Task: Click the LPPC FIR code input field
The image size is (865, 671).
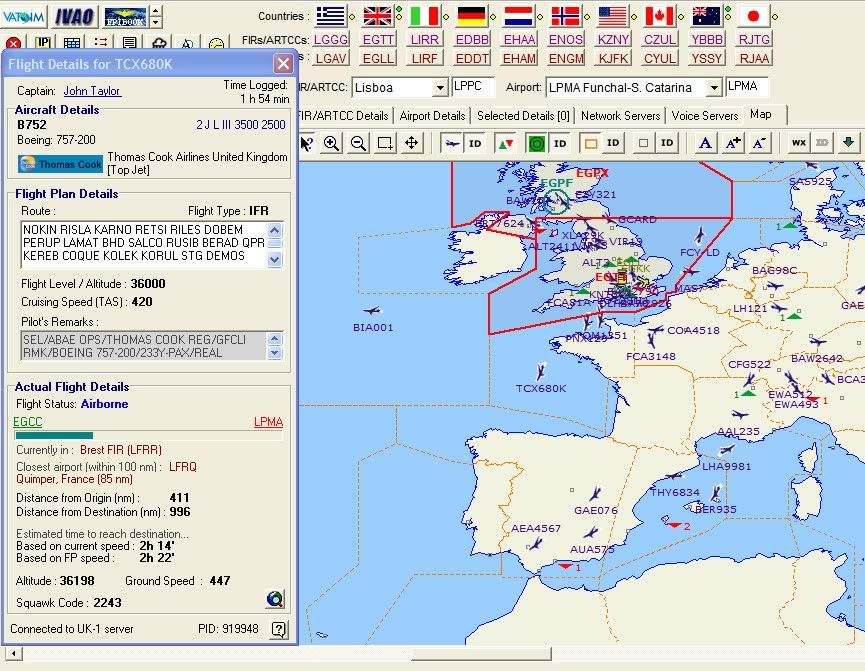Action: [x=473, y=87]
